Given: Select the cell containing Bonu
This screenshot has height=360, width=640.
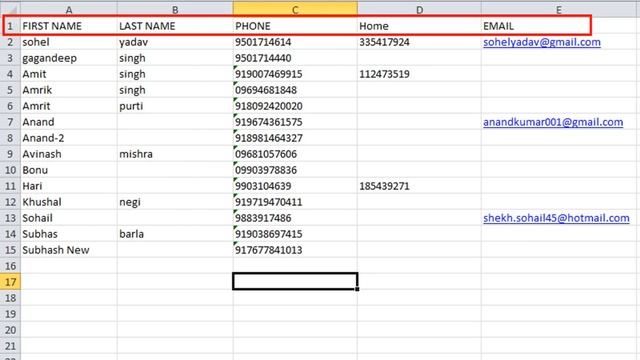Looking at the screenshot, I should 69,170.
